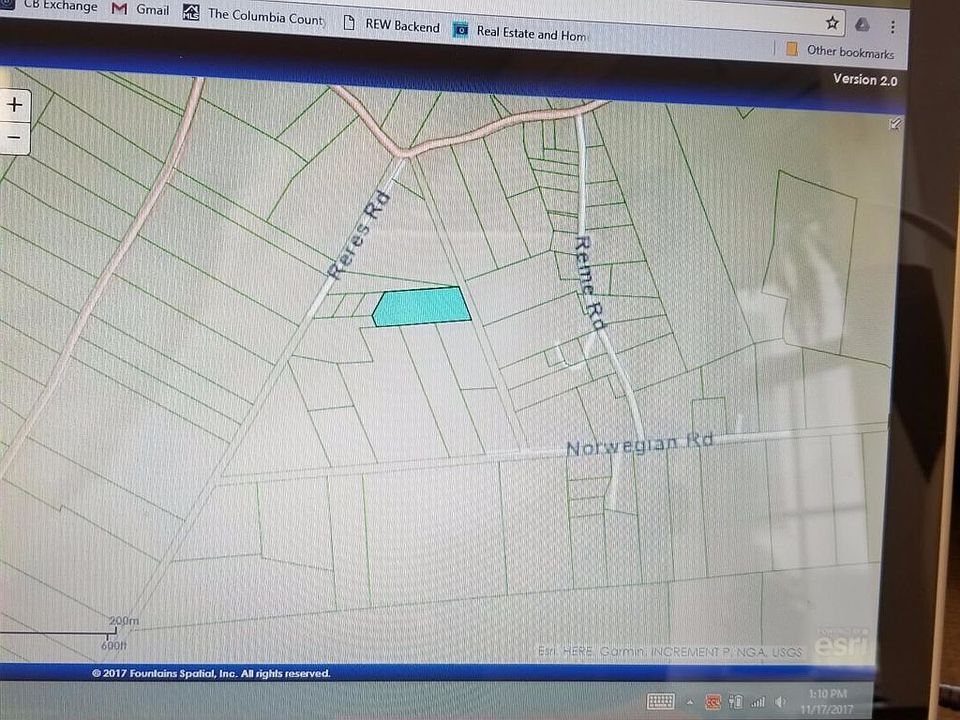The height and width of the screenshot is (720, 960).
Task: Expand the Other bookmarks folder
Action: point(840,50)
